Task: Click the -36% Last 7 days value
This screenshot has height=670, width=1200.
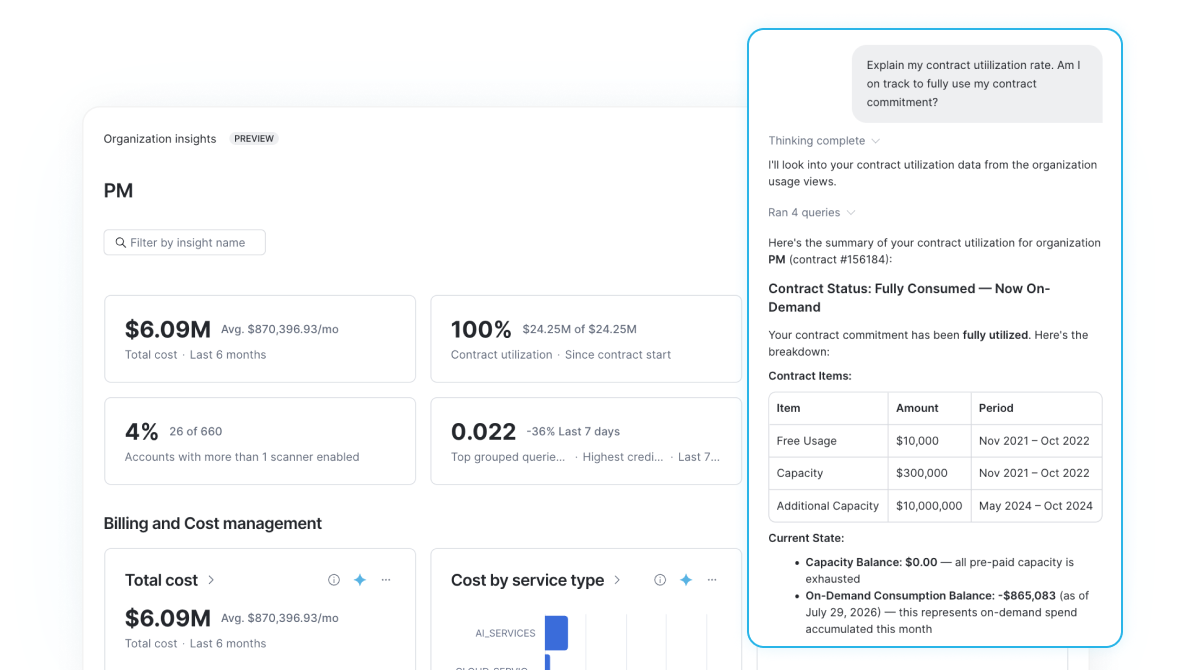Action: pos(573,432)
